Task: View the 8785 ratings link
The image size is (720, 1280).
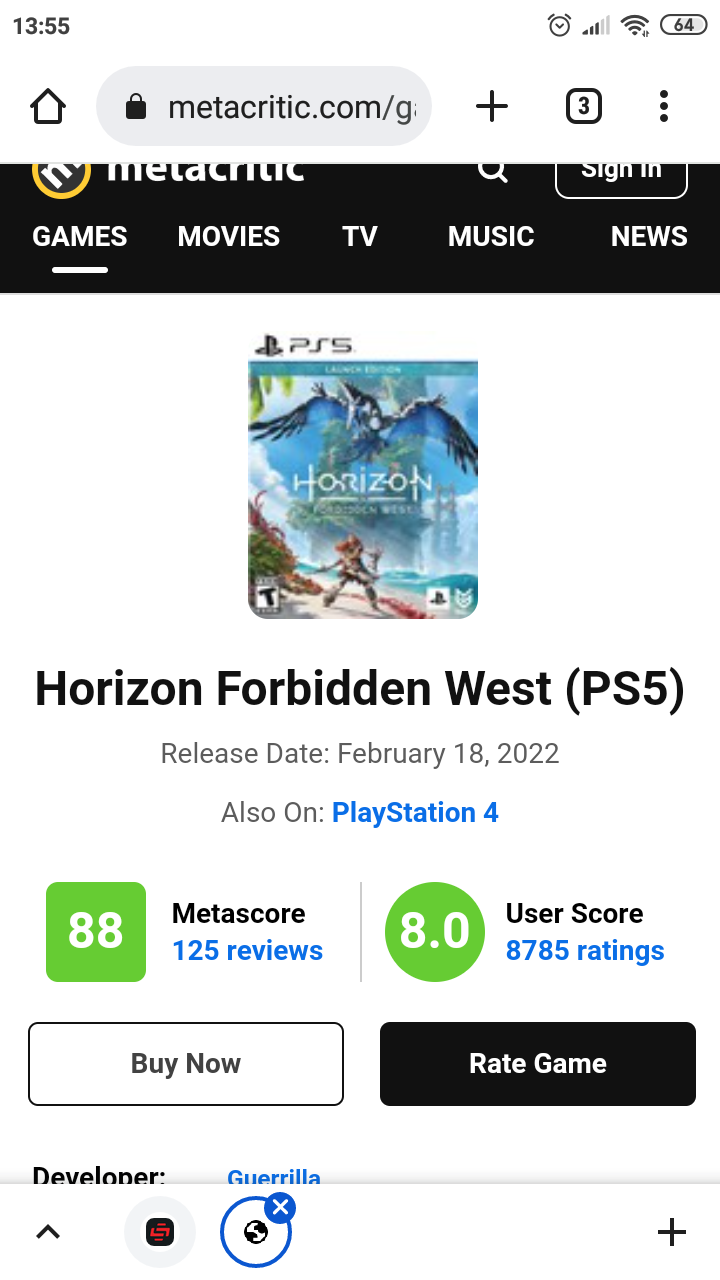Action: click(585, 950)
